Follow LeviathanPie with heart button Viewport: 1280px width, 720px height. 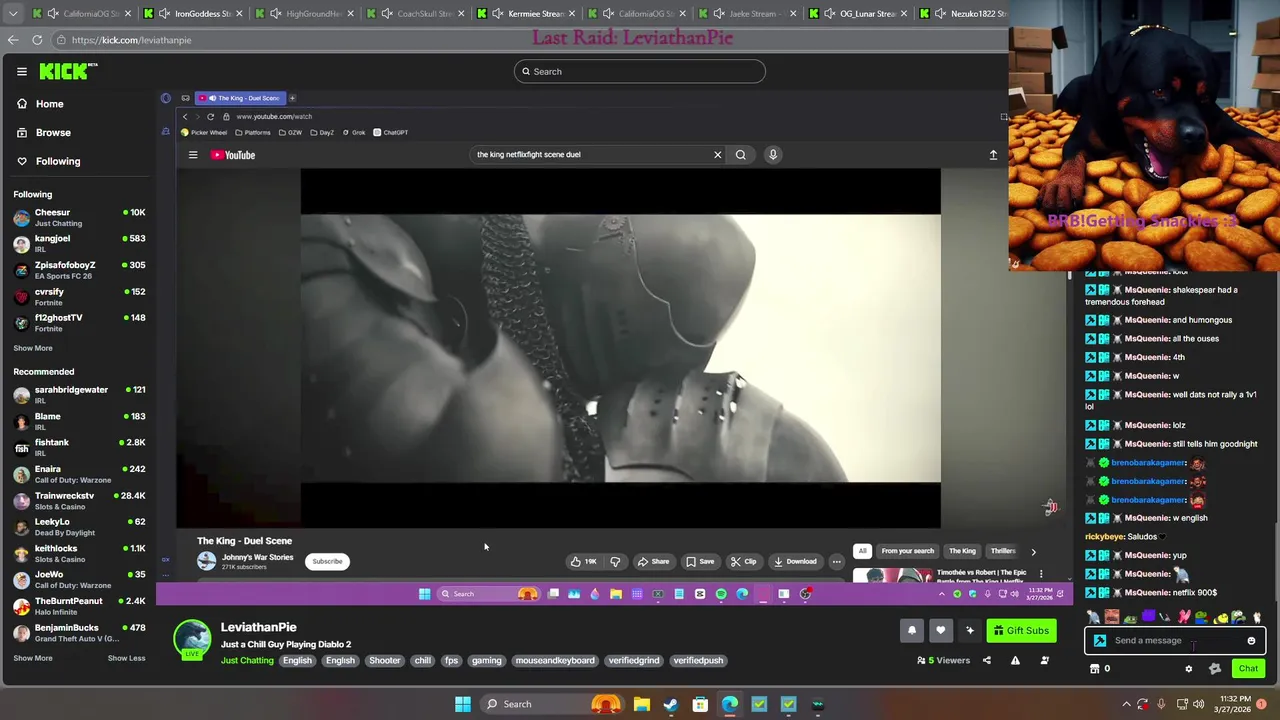pos(940,630)
